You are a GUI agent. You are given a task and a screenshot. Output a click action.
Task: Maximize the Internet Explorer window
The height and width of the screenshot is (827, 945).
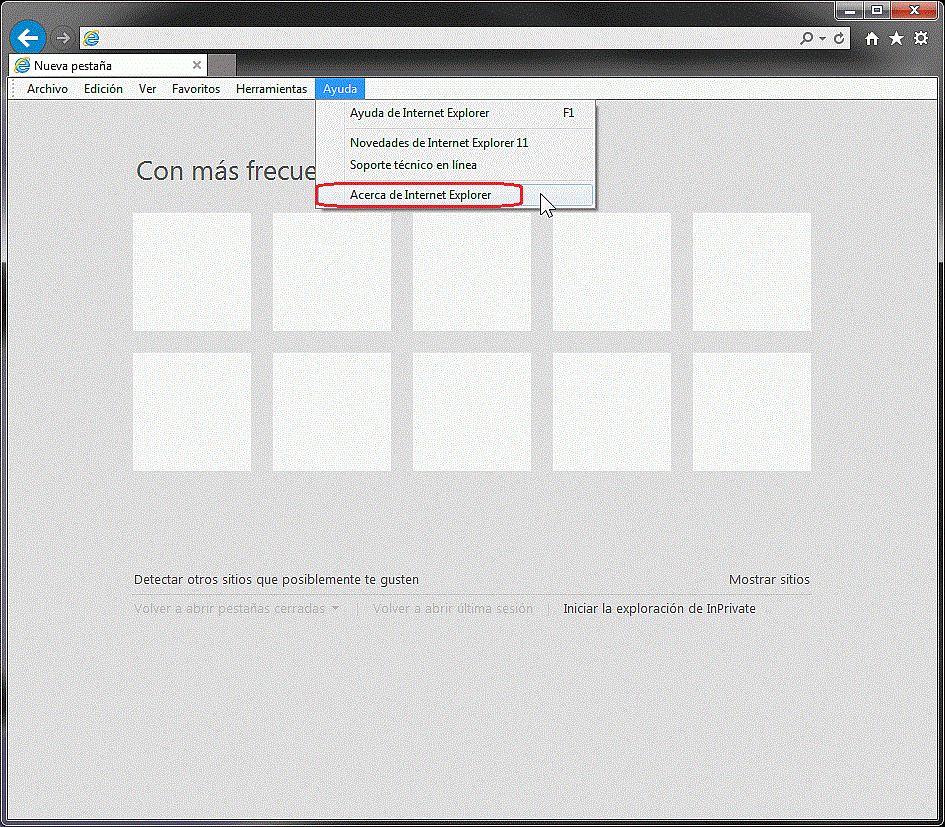coord(878,10)
